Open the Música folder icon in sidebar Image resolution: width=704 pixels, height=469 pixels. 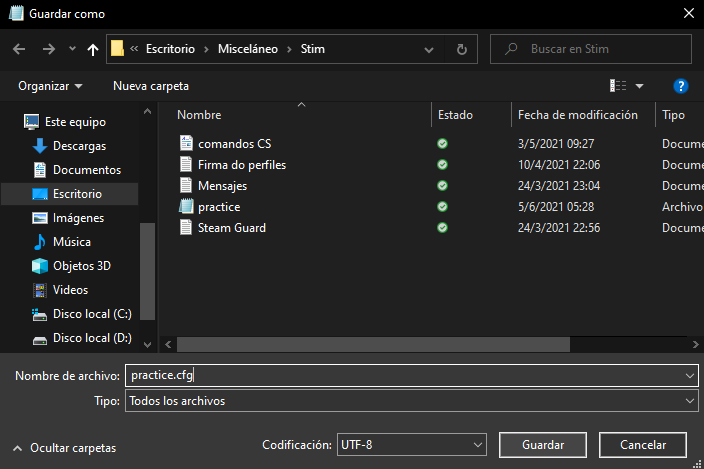coord(40,242)
